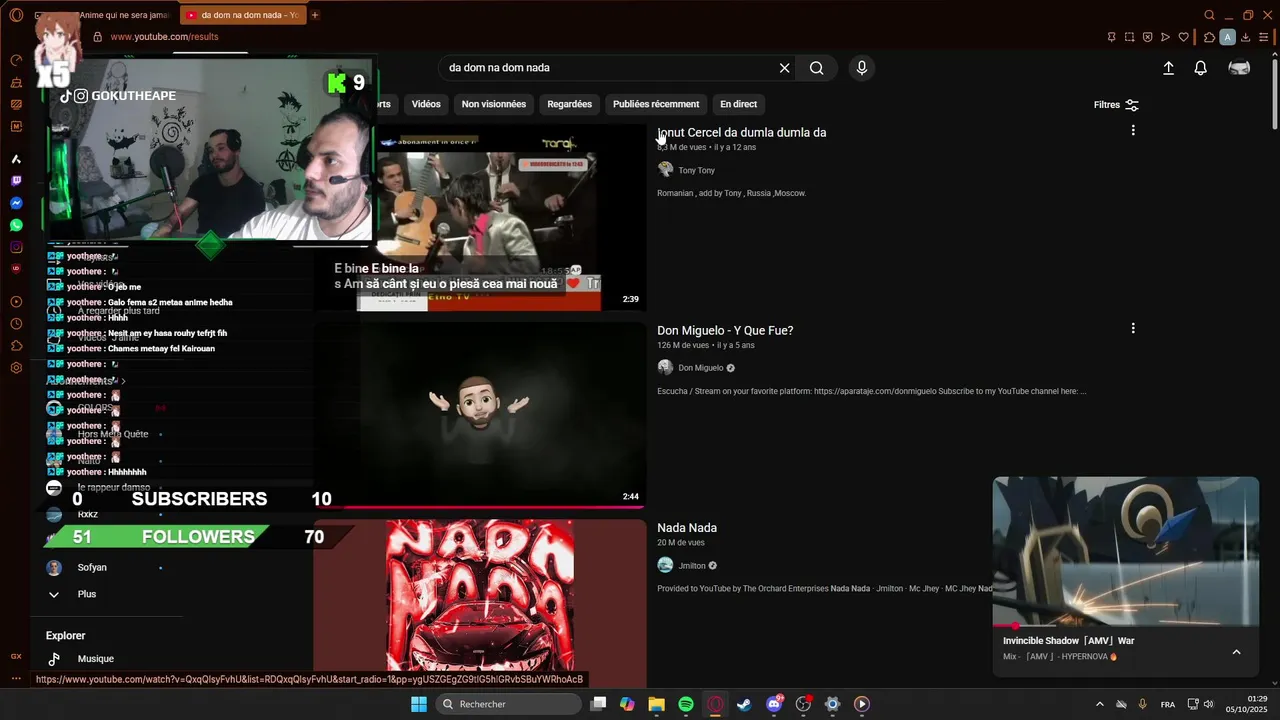Open WhatsApp in Opera GX sidebar
The height and width of the screenshot is (720, 1280).
(16, 225)
